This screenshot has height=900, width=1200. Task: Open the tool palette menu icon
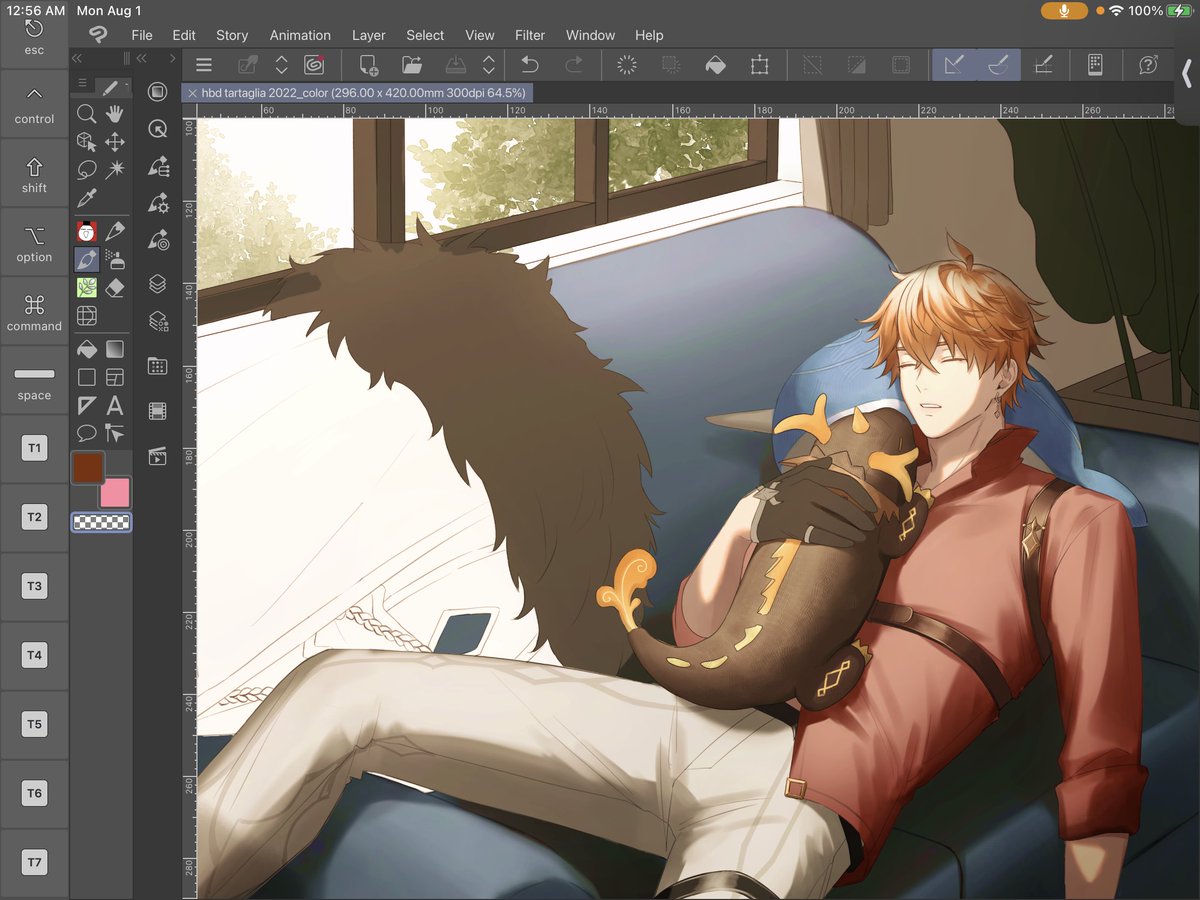click(82, 84)
